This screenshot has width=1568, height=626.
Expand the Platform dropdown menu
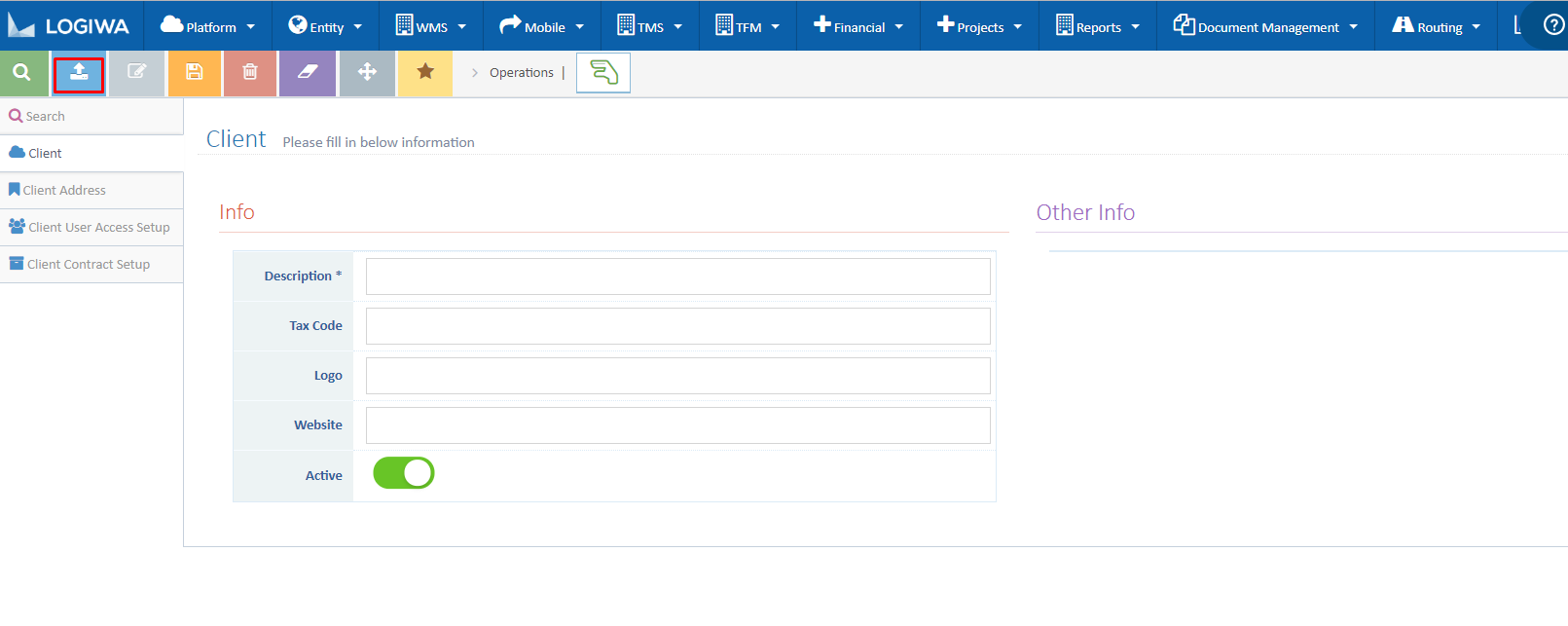[208, 26]
